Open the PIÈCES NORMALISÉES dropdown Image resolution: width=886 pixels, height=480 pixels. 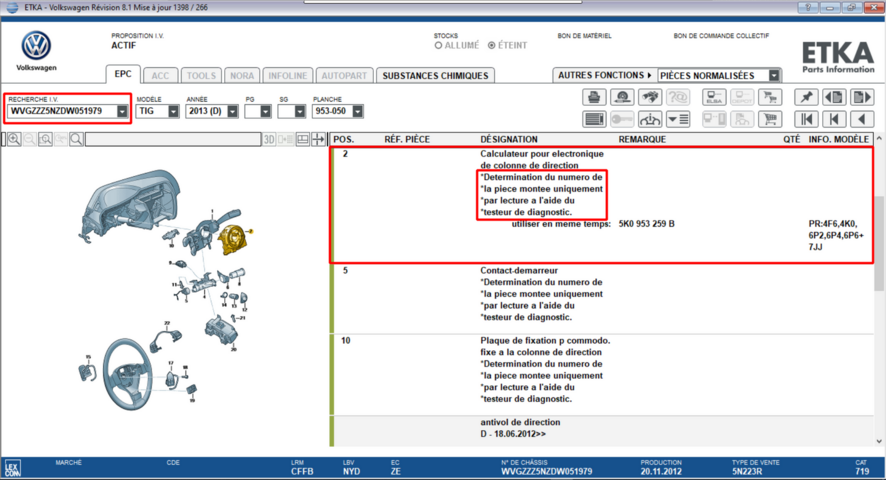(774, 75)
